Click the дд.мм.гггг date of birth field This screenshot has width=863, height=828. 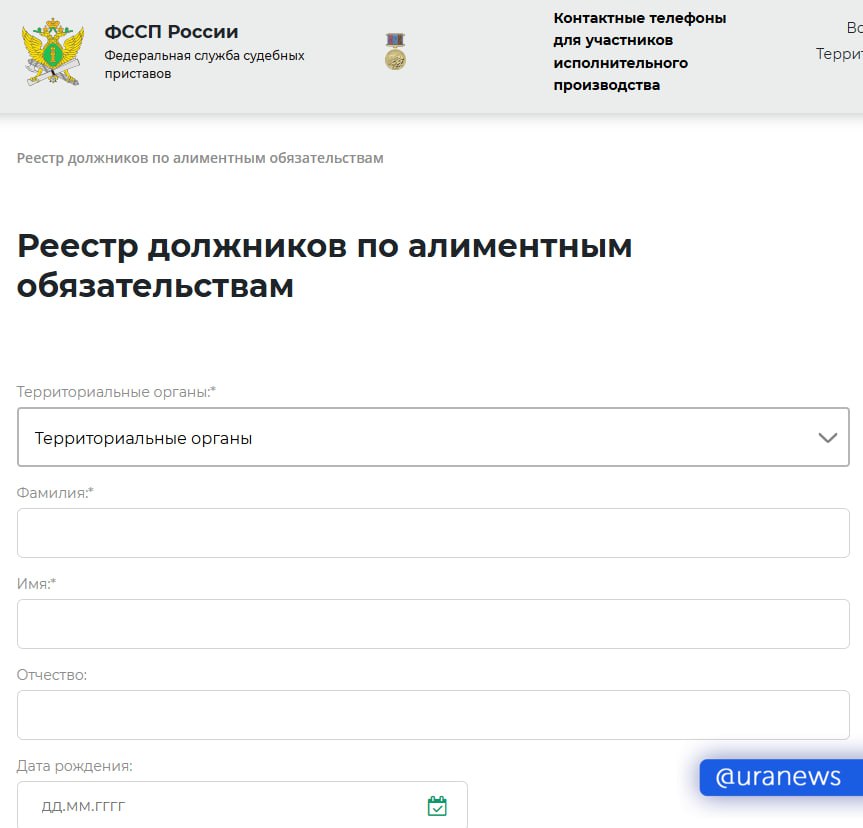220,806
